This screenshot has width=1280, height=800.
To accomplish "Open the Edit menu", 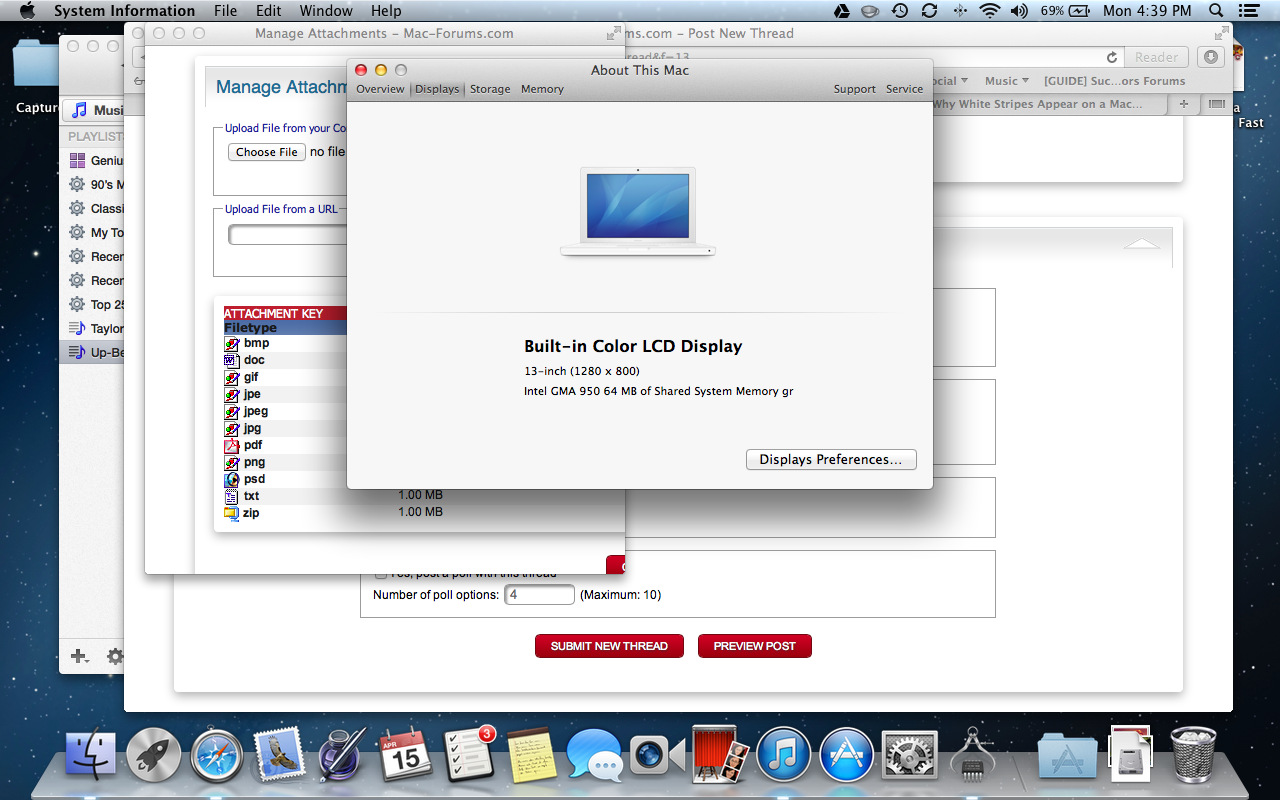I will tap(268, 11).
